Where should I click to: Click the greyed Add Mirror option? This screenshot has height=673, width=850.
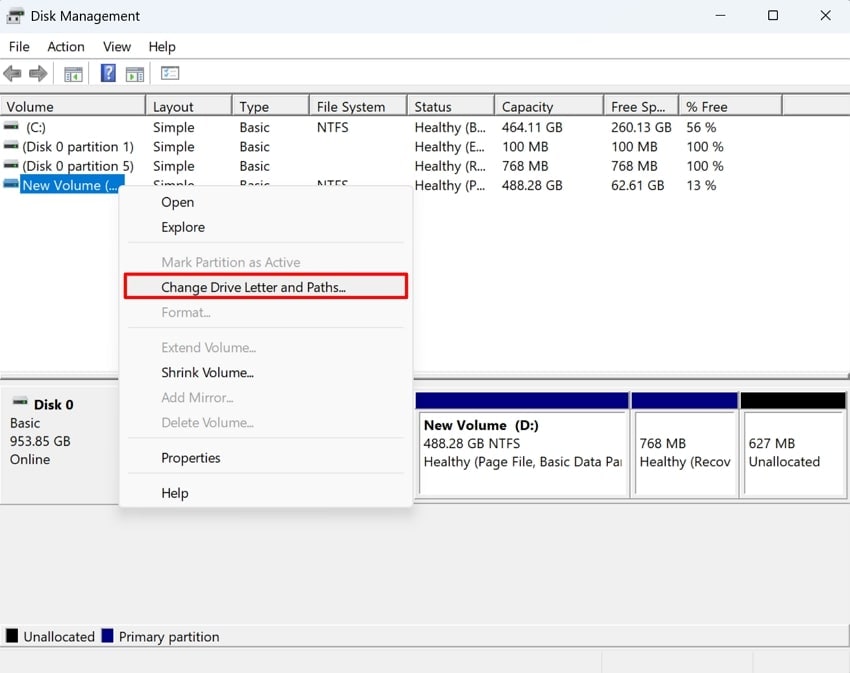(266, 398)
